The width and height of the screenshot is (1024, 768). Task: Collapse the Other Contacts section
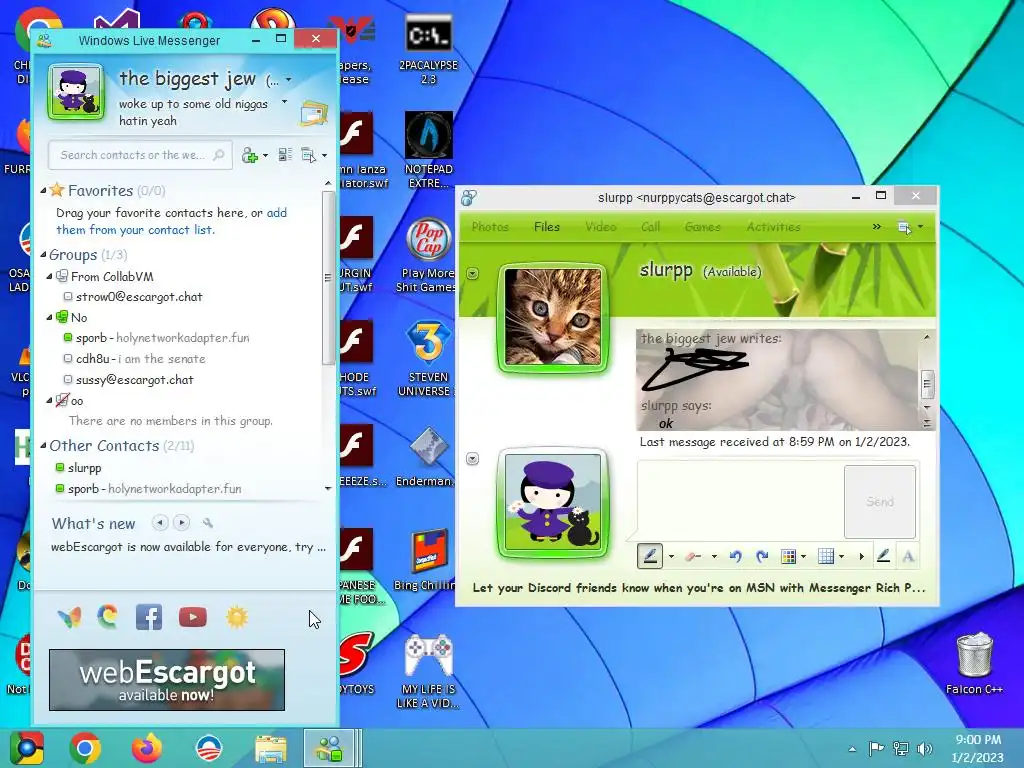(43, 446)
